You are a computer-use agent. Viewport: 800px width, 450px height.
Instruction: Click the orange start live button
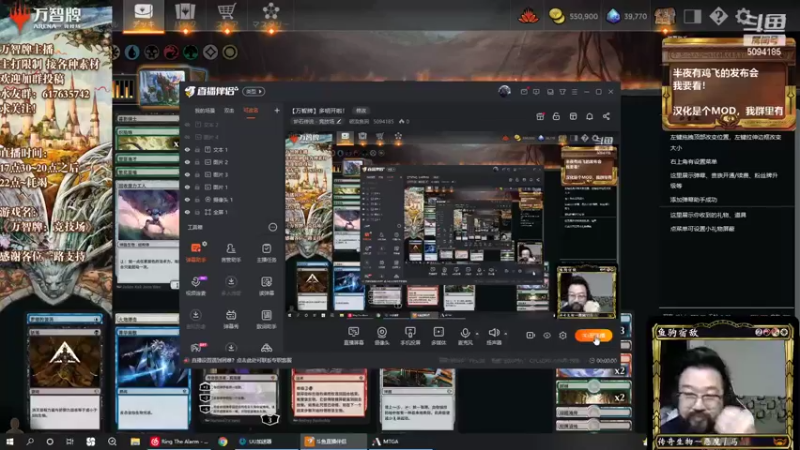(x=593, y=335)
